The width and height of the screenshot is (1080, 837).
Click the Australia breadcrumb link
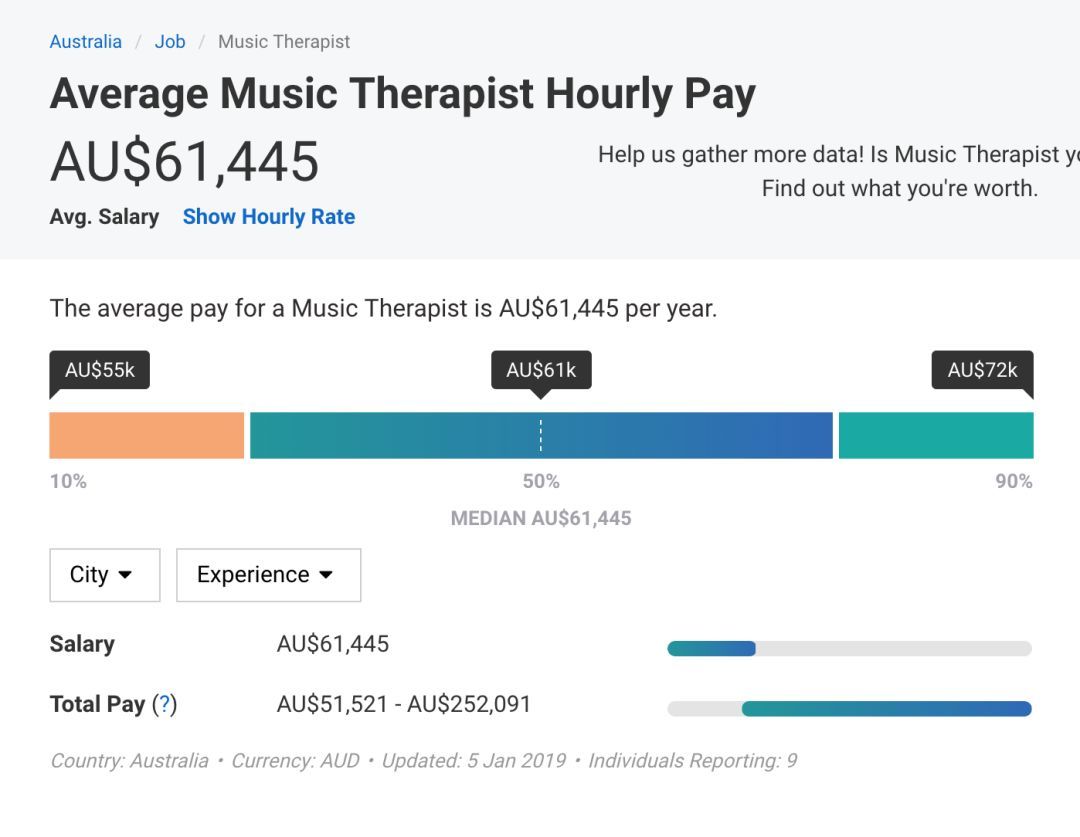pyautogui.click(x=86, y=42)
